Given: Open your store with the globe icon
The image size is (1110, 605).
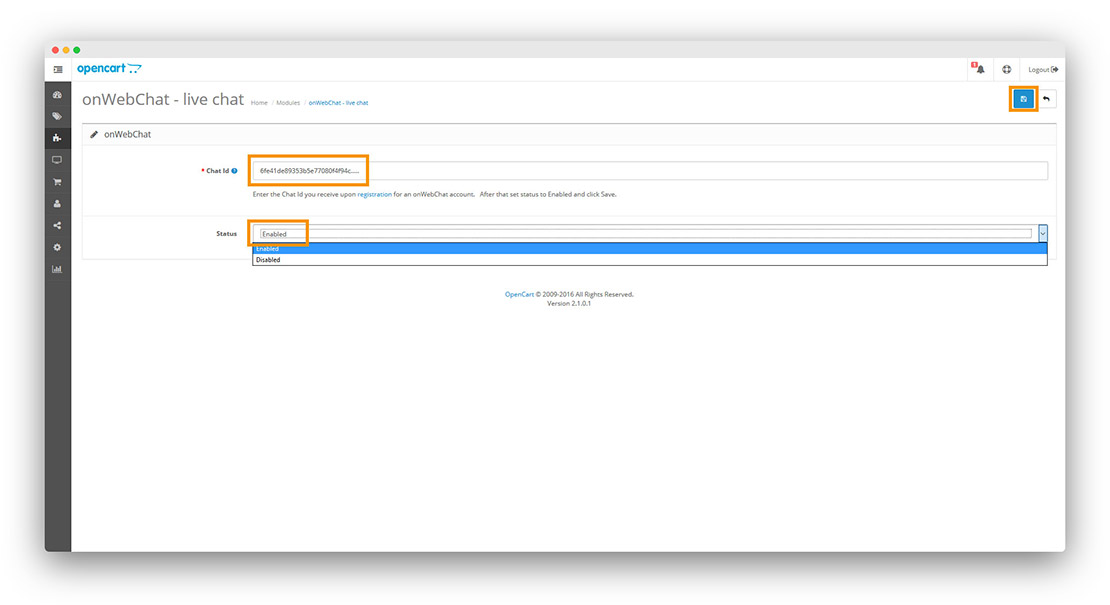Looking at the screenshot, I should point(1006,68).
